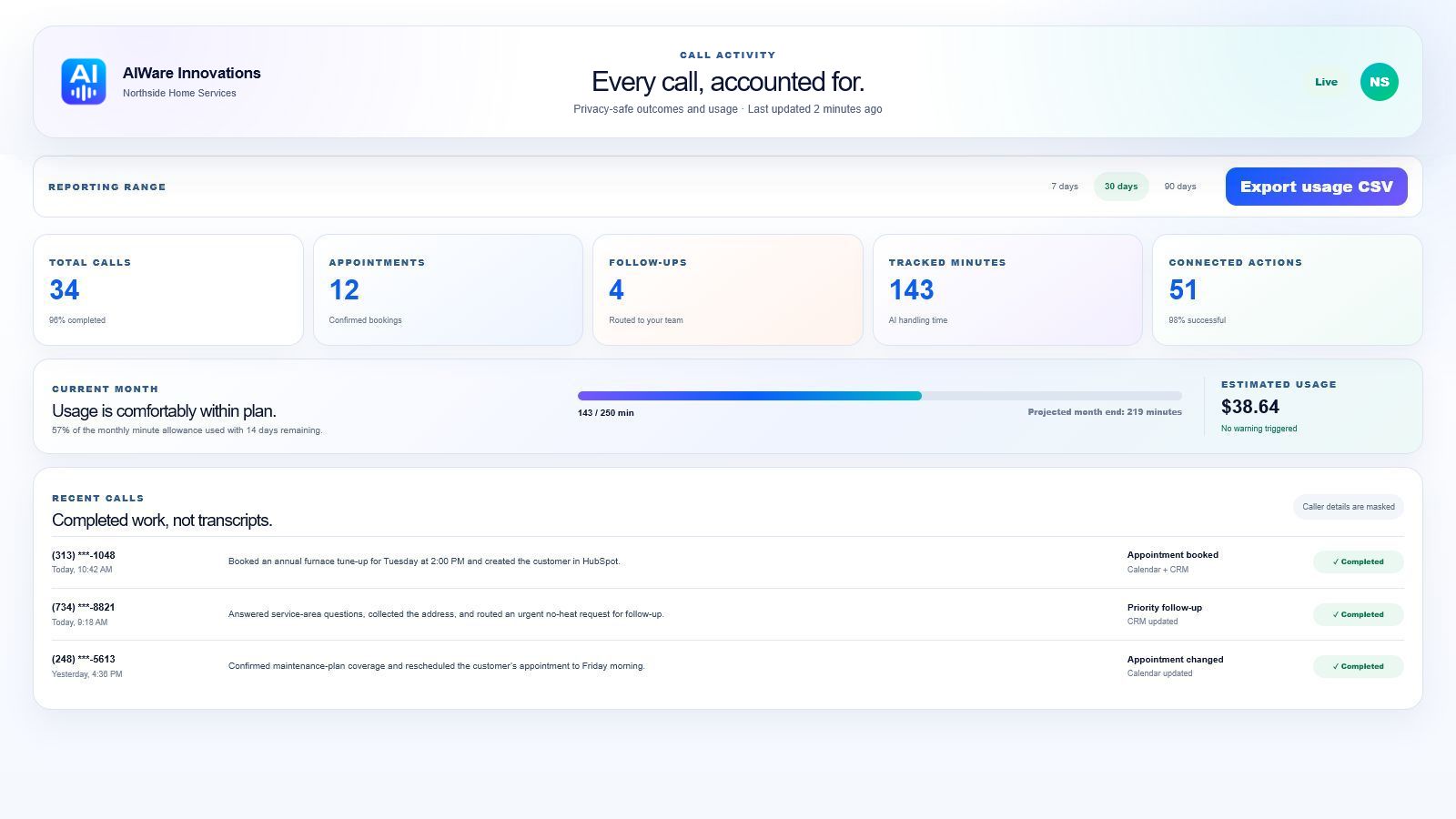Click Completed badge for Appointment booked row
Screen dimensions: 1456x819
pyautogui.click(x=1358, y=561)
